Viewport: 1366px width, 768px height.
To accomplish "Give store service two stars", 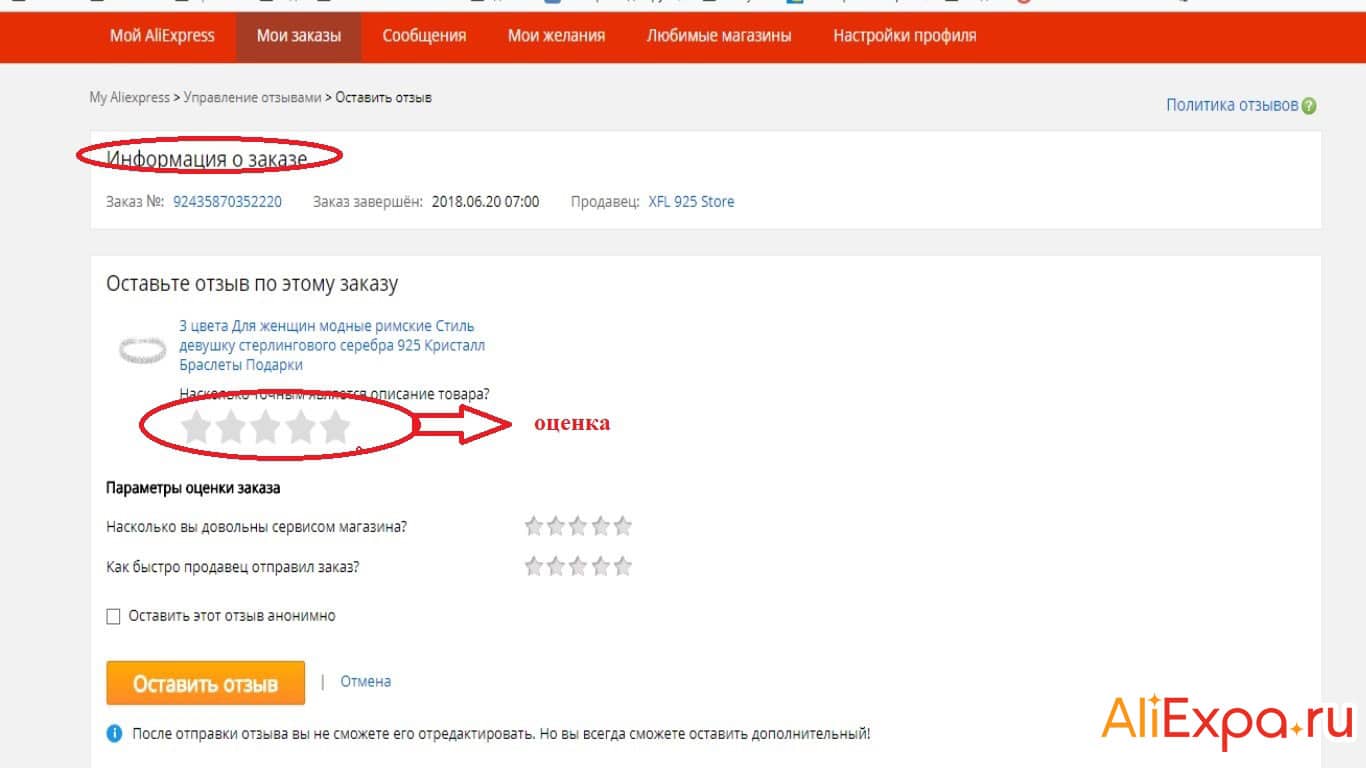I will point(556,526).
